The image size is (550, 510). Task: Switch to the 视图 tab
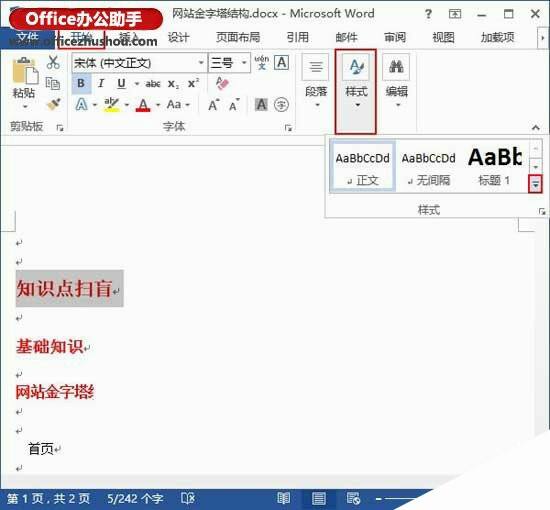click(443, 37)
